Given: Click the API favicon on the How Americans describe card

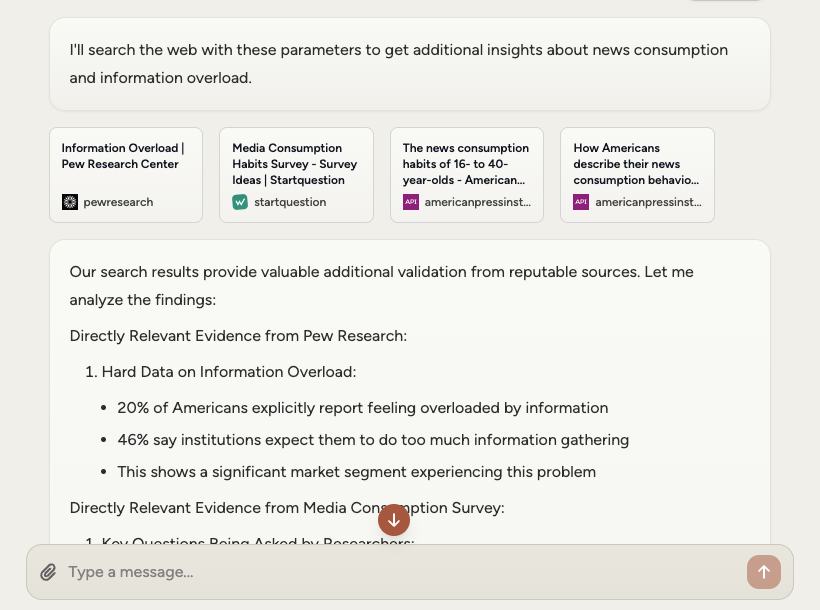Looking at the screenshot, I should click(x=581, y=202).
